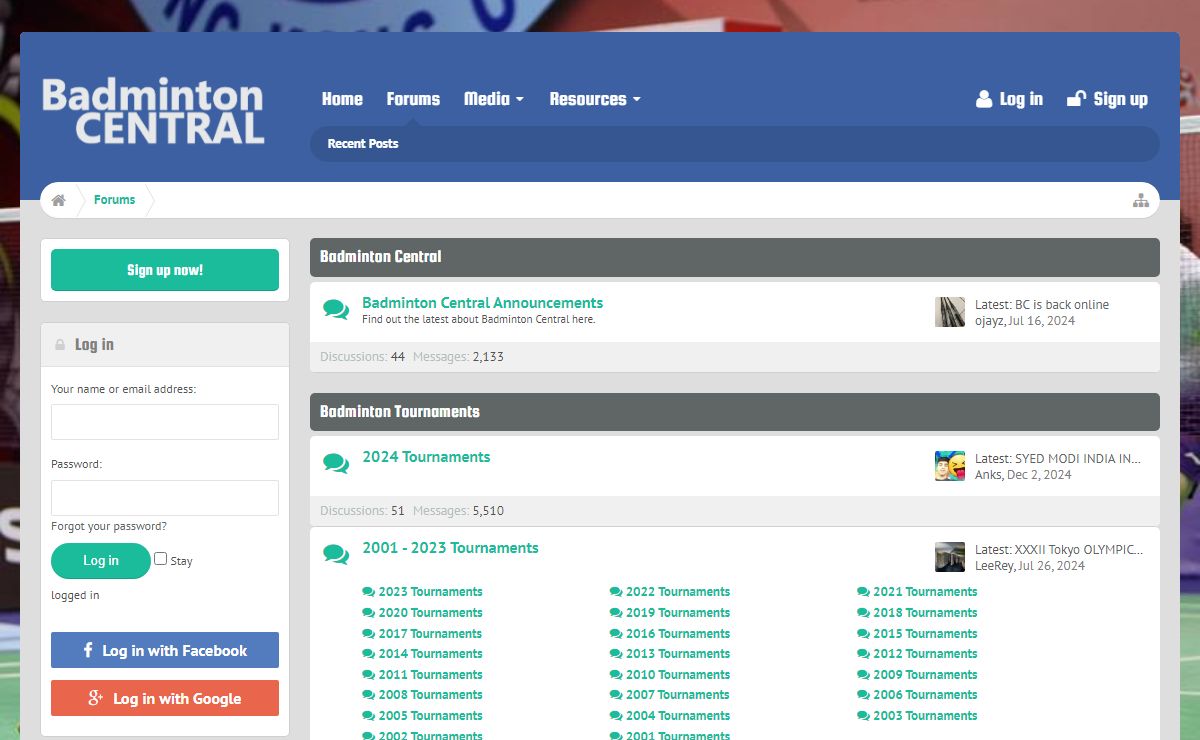Open the 2005 Tournaments subforum
Image resolution: width=1200 pixels, height=740 pixels.
coord(431,716)
